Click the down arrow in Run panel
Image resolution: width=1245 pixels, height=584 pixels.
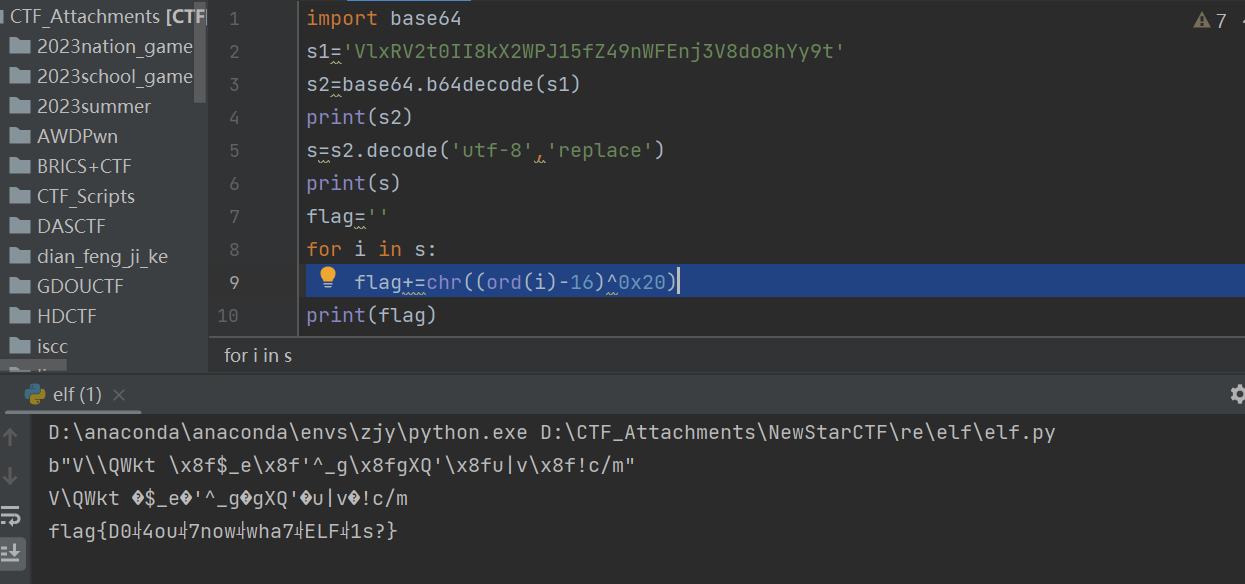(11, 476)
